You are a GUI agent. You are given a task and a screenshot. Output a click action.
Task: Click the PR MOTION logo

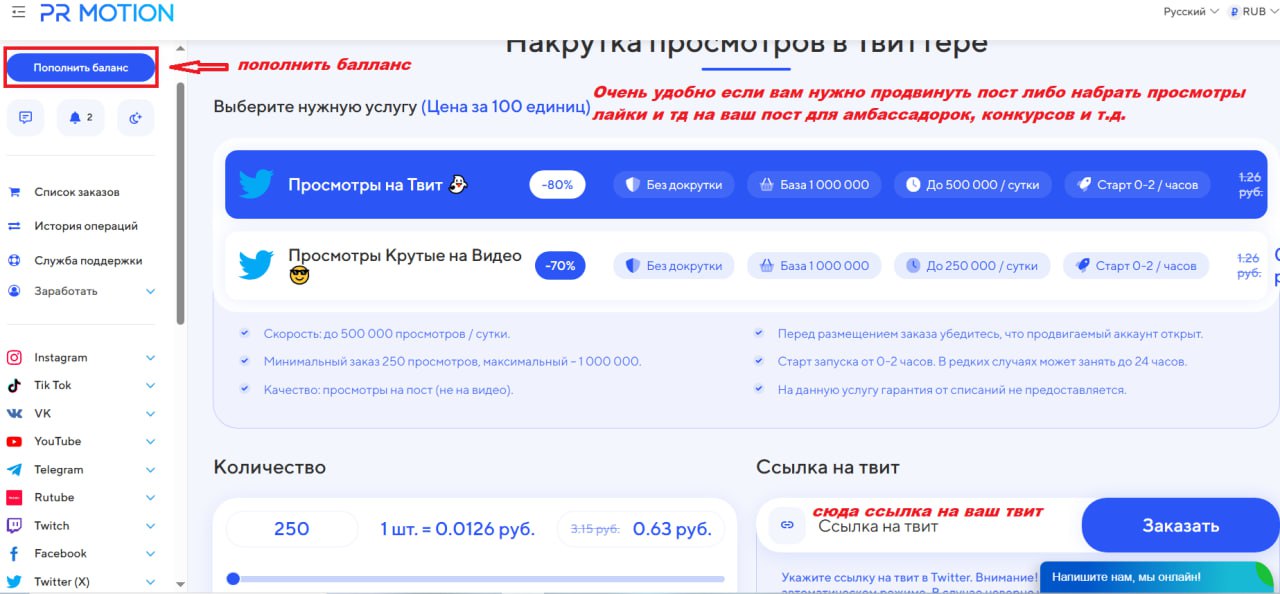107,13
